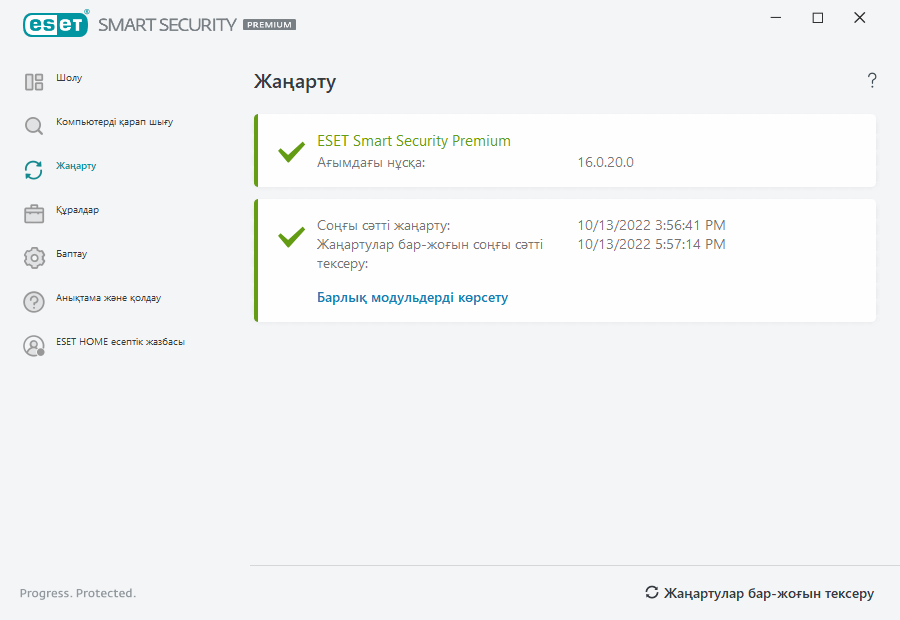Click the Құралдар toolbox icon

tap(34, 214)
